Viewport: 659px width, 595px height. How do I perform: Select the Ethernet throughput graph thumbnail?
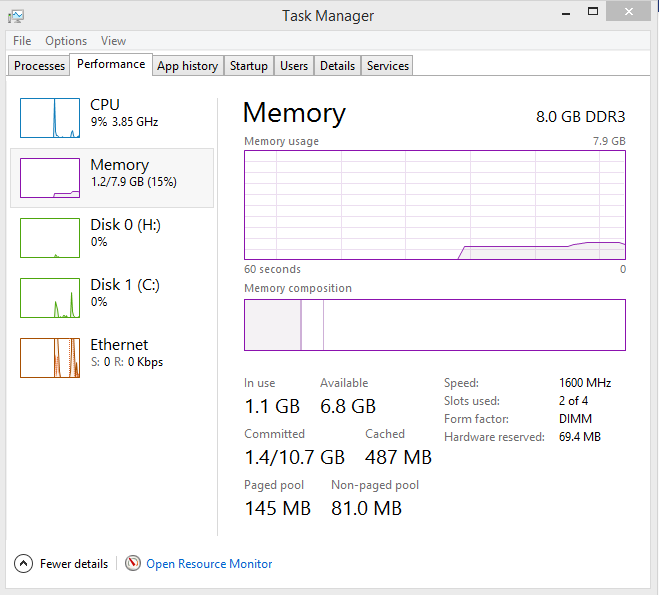[50, 358]
